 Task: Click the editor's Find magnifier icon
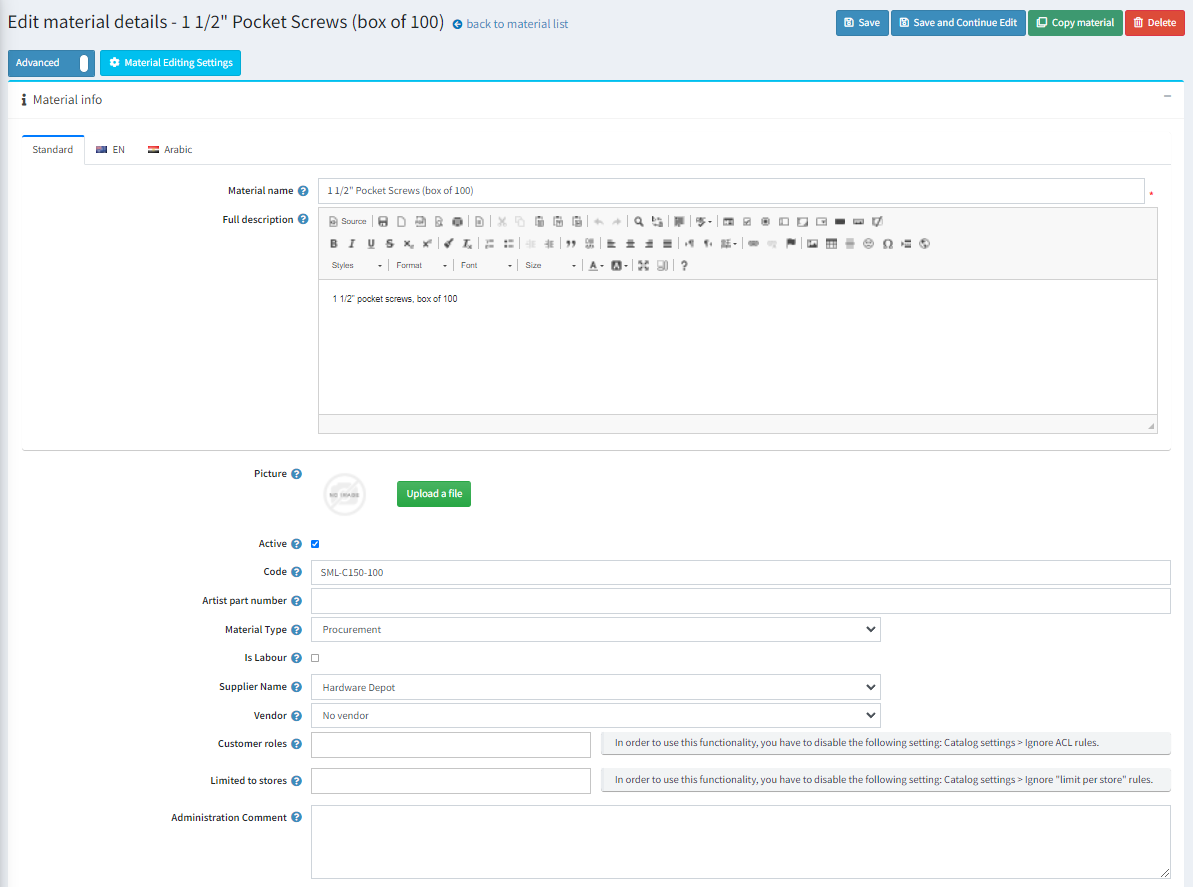(638, 221)
